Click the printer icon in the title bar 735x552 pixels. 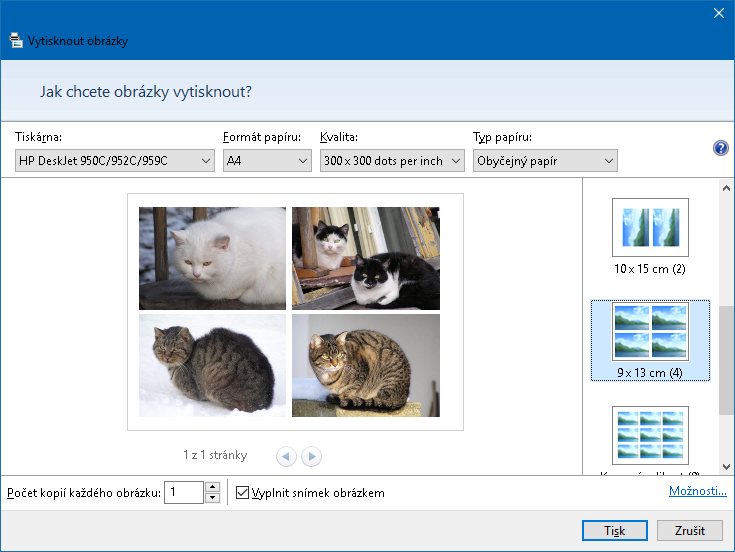click(16, 40)
